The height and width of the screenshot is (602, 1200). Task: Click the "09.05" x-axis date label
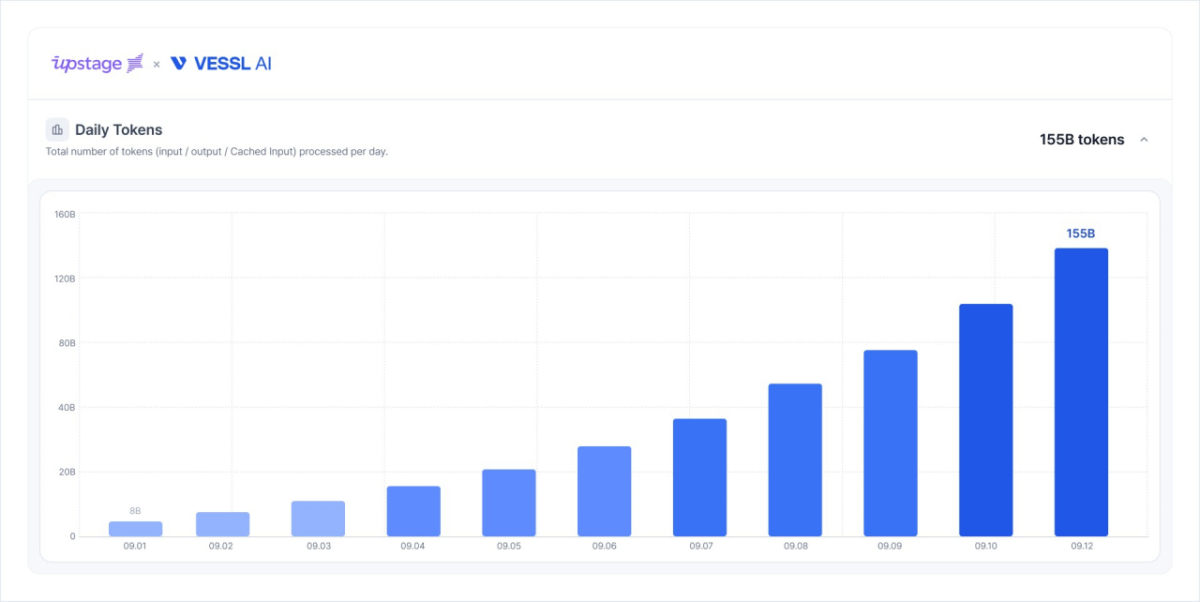pos(509,547)
